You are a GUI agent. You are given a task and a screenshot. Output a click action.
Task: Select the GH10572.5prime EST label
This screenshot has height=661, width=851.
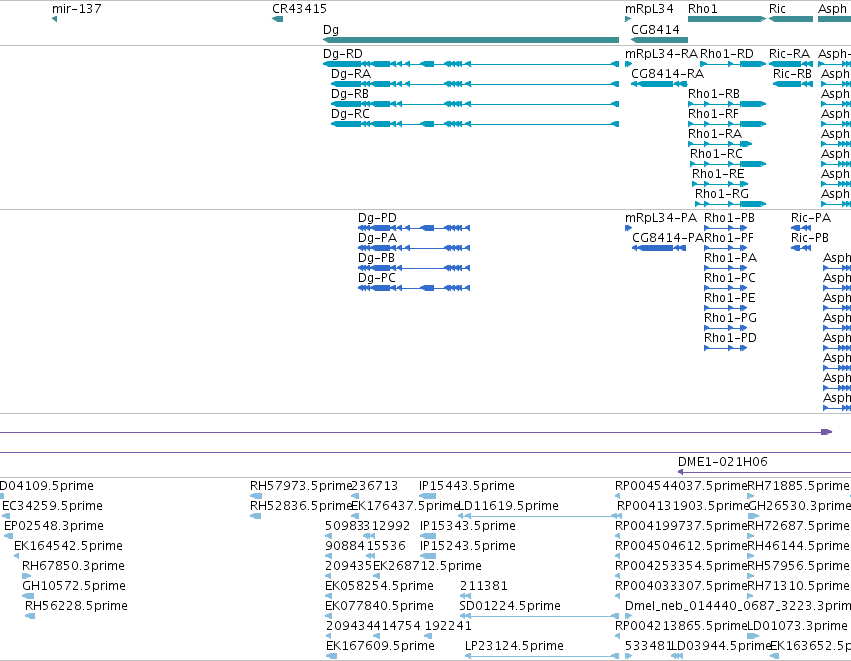pyautogui.click(x=74, y=586)
